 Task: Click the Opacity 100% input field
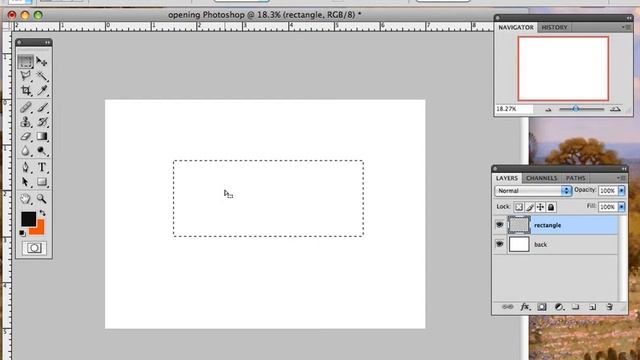(x=608, y=191)
